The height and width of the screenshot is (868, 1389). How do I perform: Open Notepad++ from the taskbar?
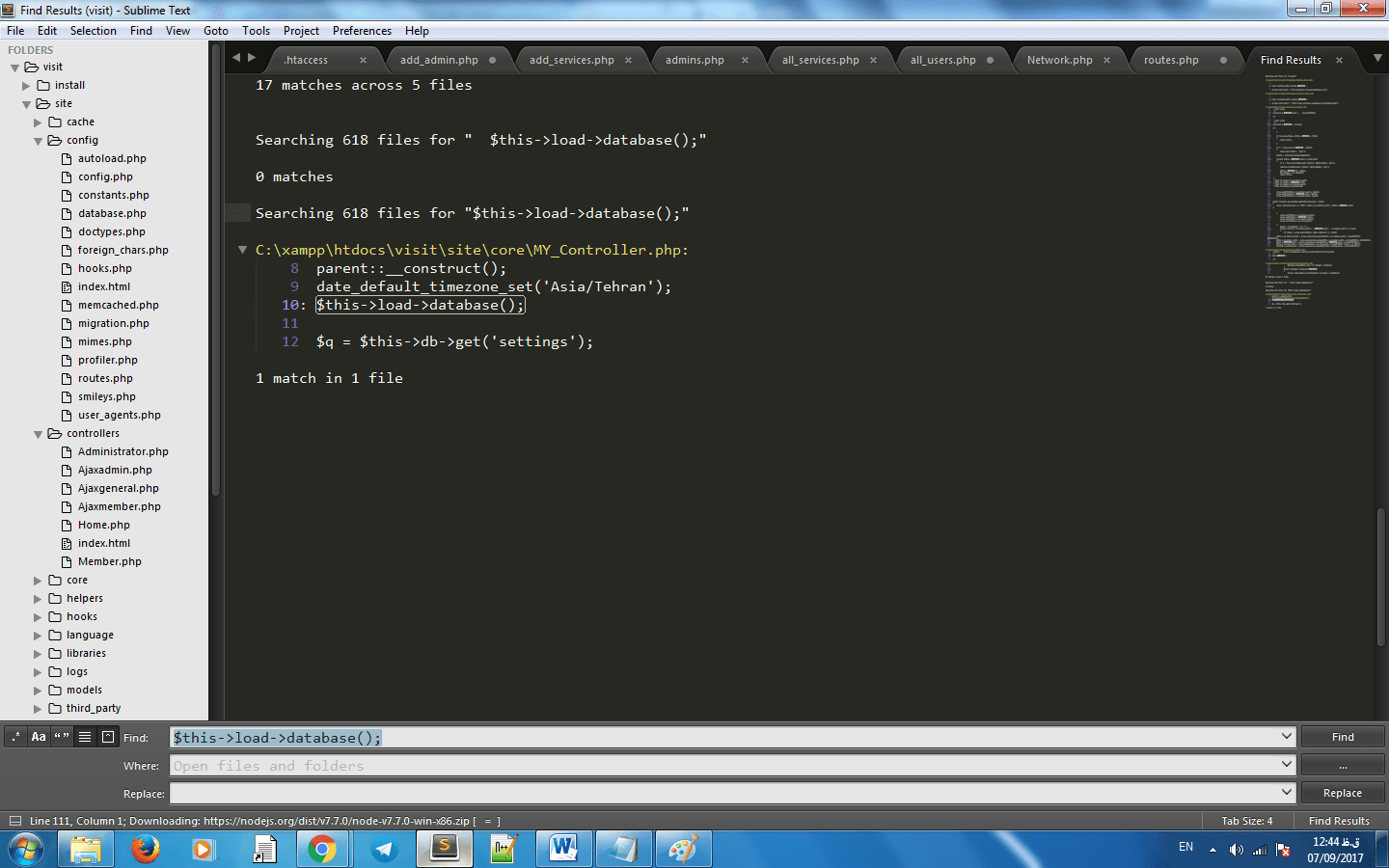click(x=504, y=849)
